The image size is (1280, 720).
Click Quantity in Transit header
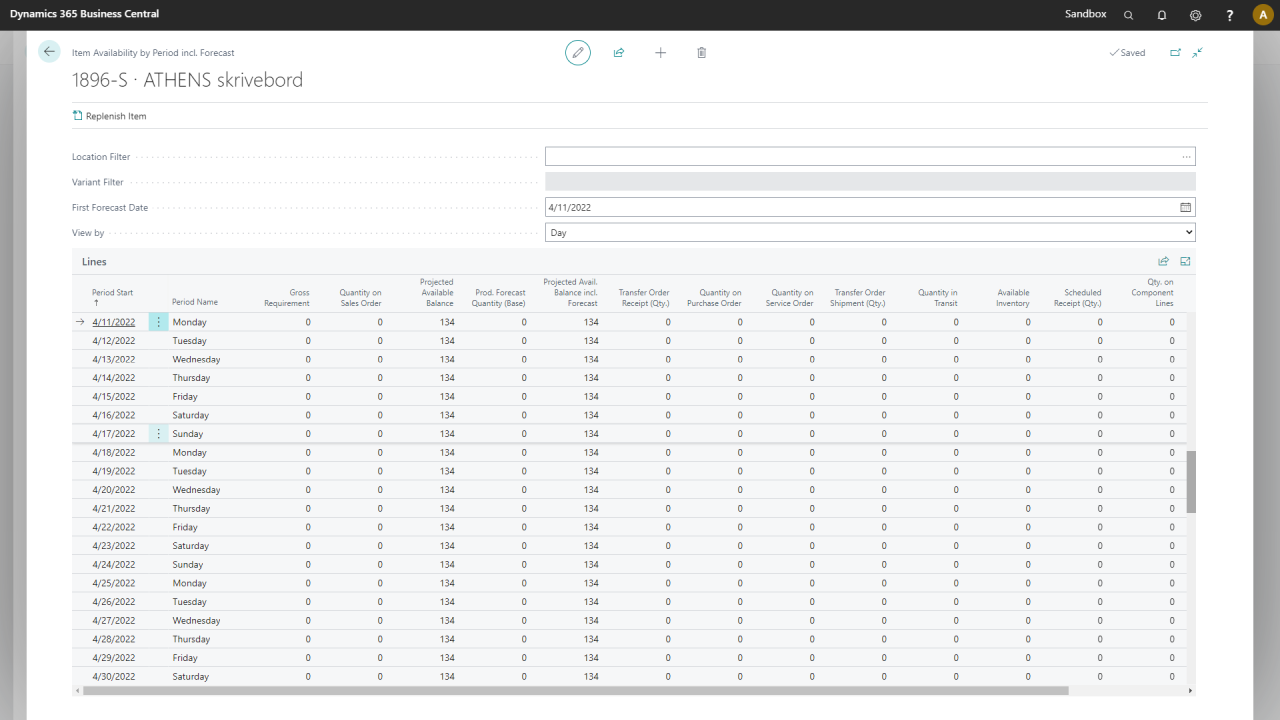[x=938, y=298]
